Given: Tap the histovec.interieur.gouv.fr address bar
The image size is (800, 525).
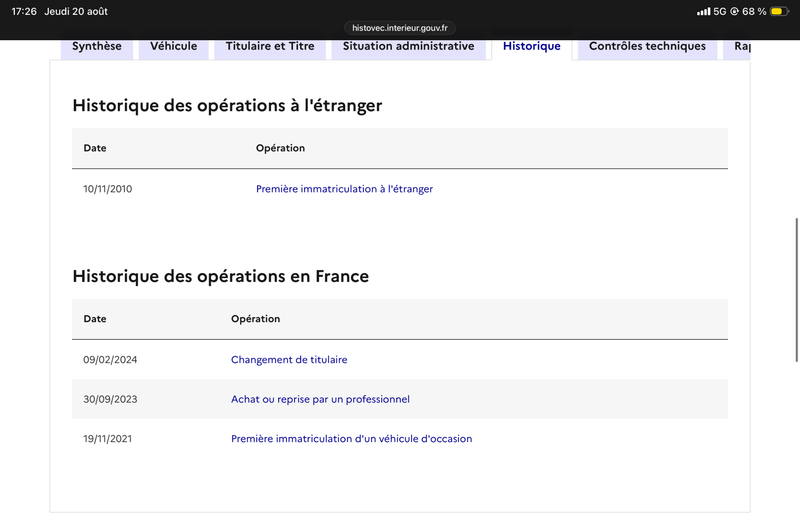Looking at the screenshot, I should [x=400, y=28].
